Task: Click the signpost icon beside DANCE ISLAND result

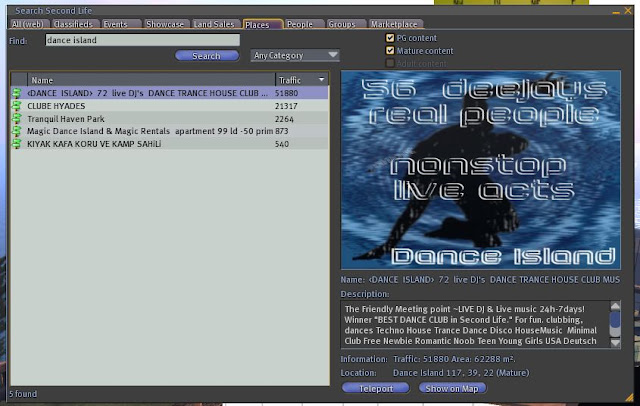Action: coord(17,93)
